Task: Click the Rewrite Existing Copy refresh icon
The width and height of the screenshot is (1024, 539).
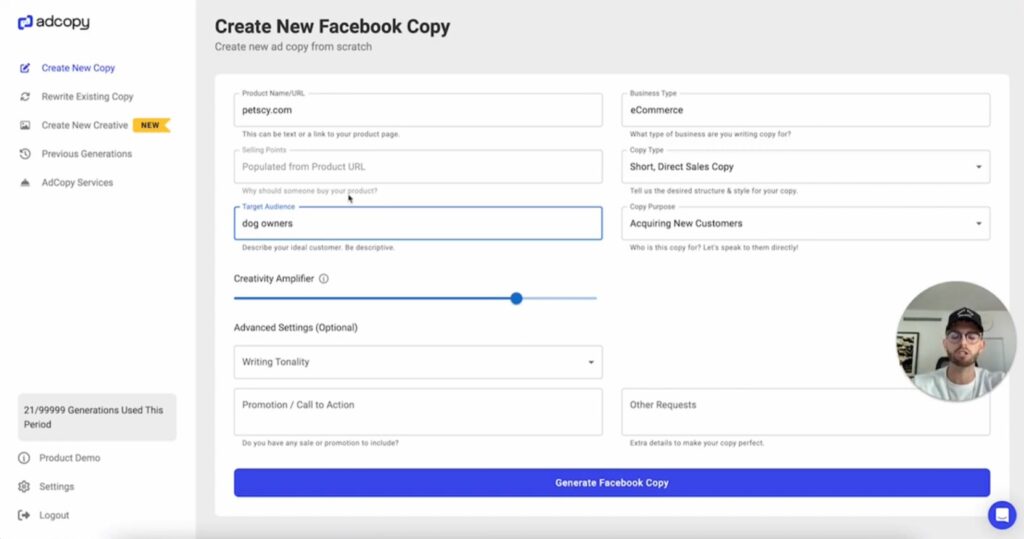Action: coord(25,97)
